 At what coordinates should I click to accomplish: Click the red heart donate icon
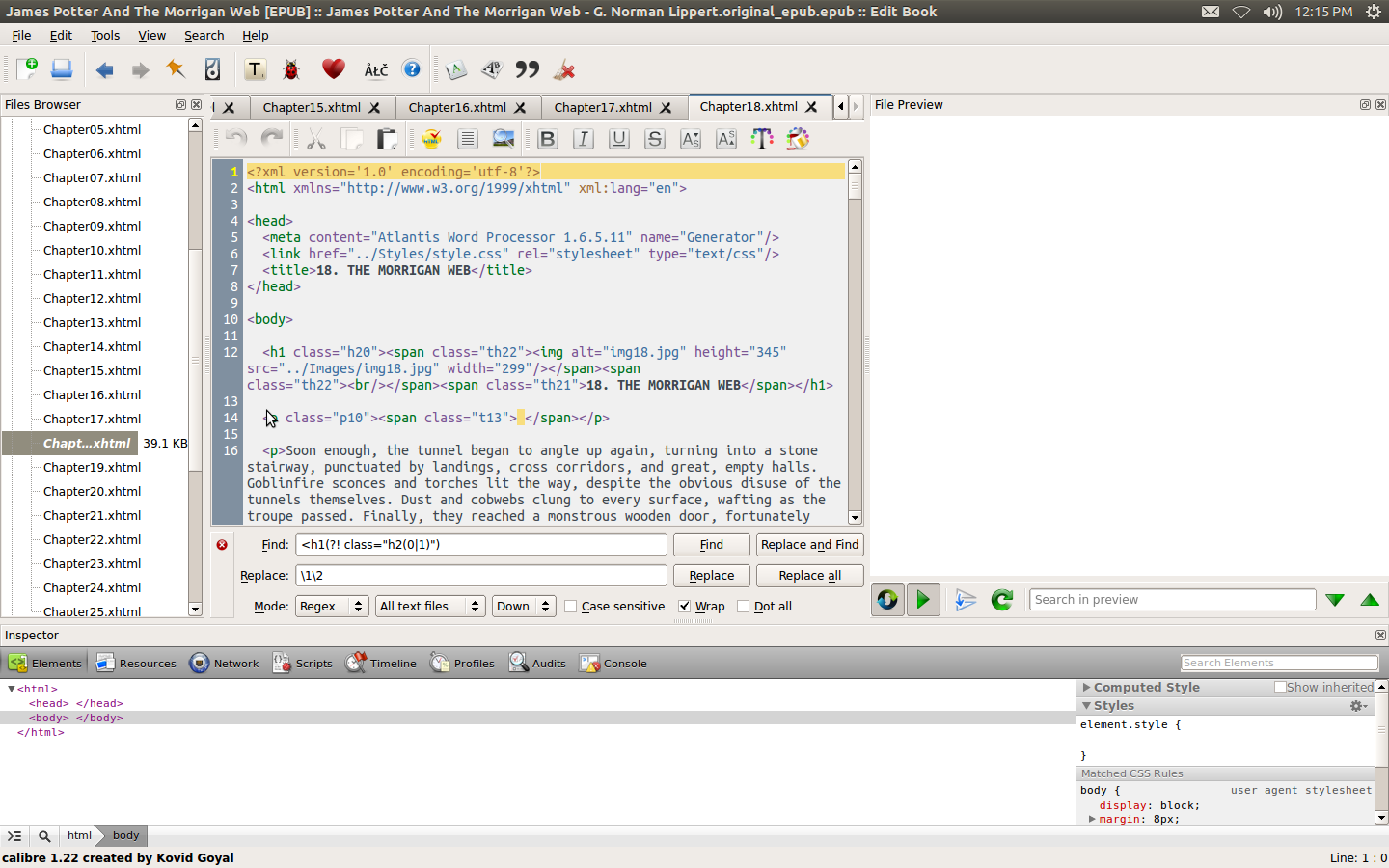334,69
